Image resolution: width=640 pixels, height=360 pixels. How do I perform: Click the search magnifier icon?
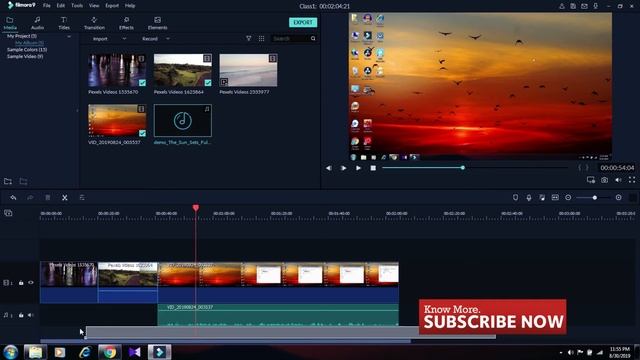coord(313,38)
